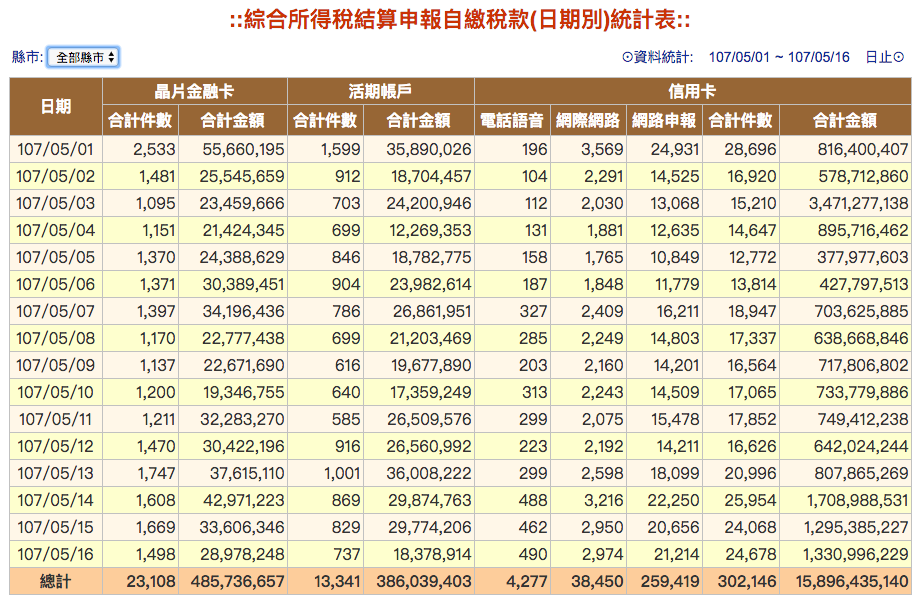This screenshot has height=606, width=923.
Task: Select the 107/05/03 credit card amount 3,471,277,138
Action: pyautogui.click(x=844, y=204)
